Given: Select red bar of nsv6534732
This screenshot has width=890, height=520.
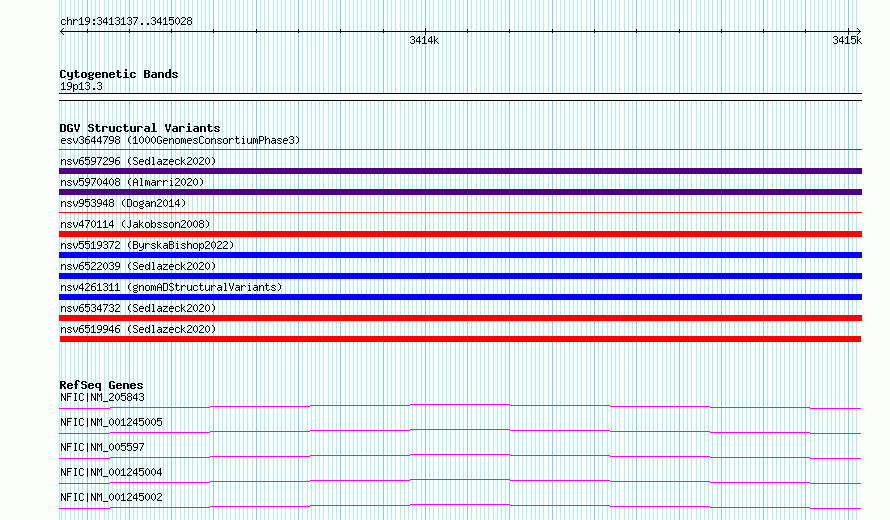Looking at the screenshot, I should coord(460,318).
